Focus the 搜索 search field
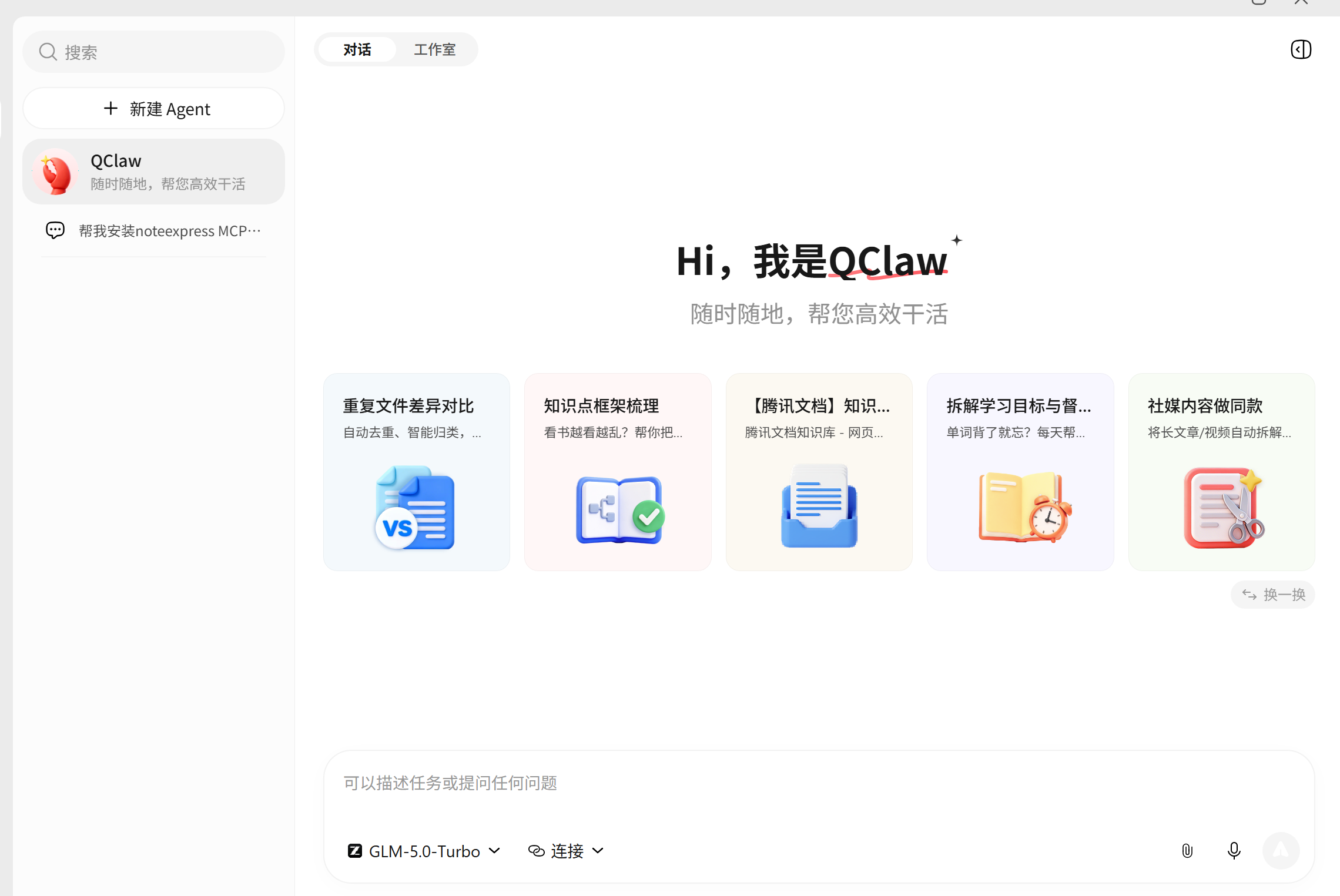Viewport: 1340px width, 896px height. click(x=153, y=52)
